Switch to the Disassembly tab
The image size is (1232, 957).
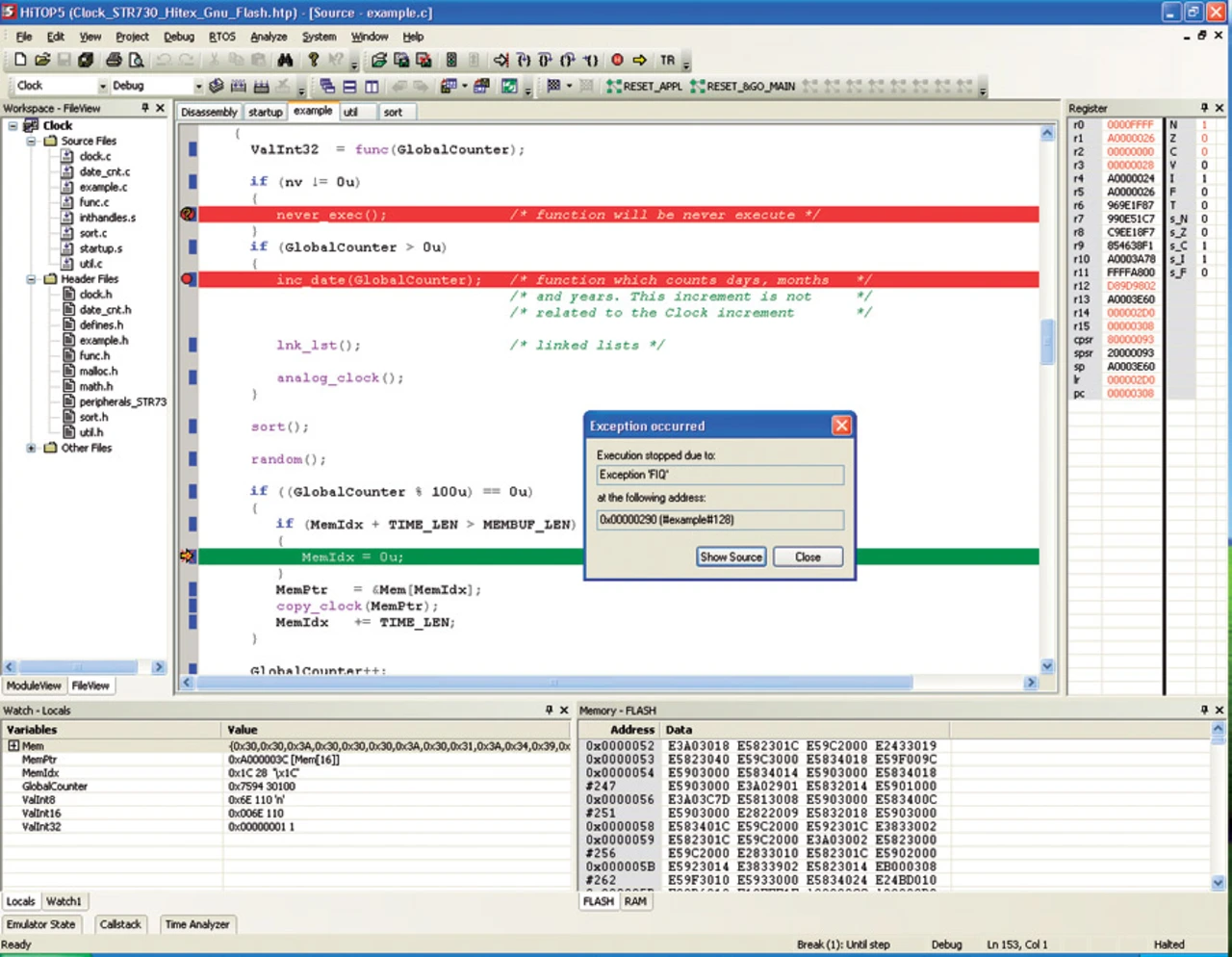[x=209, y=112]
